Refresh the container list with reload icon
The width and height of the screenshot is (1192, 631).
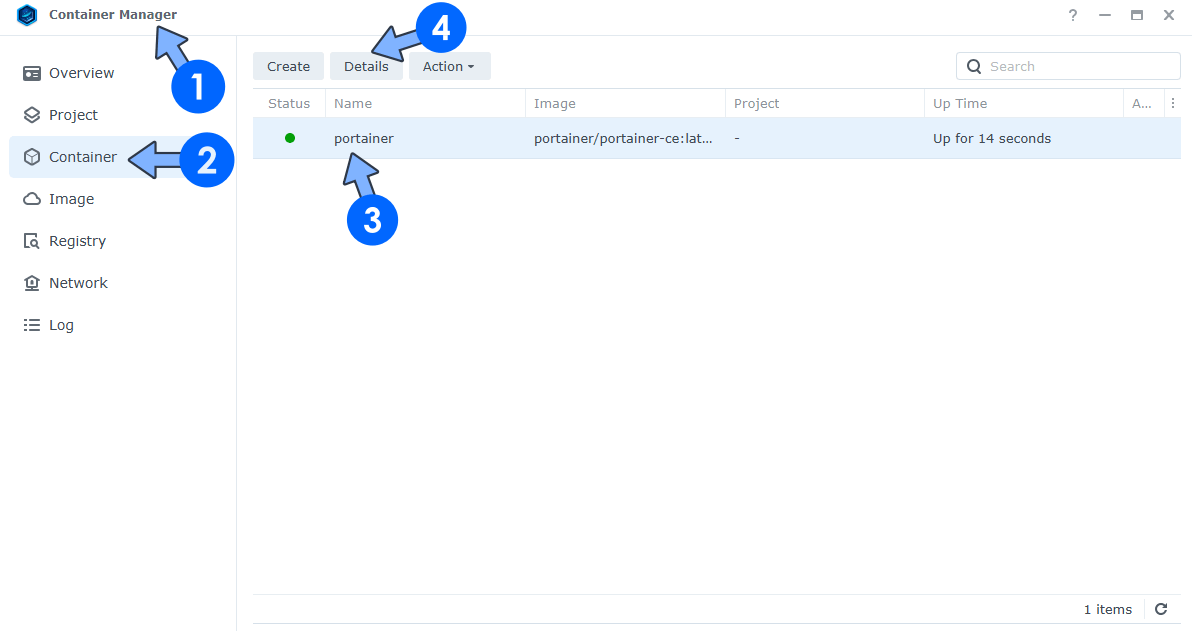(x=1161, y=609)
